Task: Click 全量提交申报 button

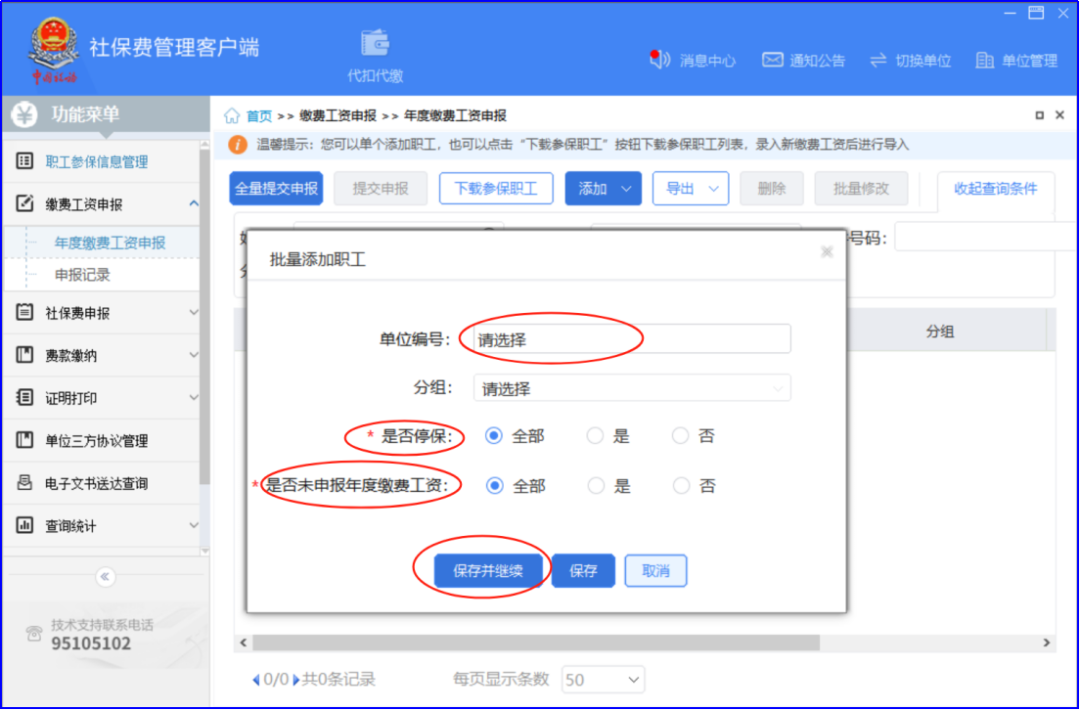Action: tap(276, 189)
